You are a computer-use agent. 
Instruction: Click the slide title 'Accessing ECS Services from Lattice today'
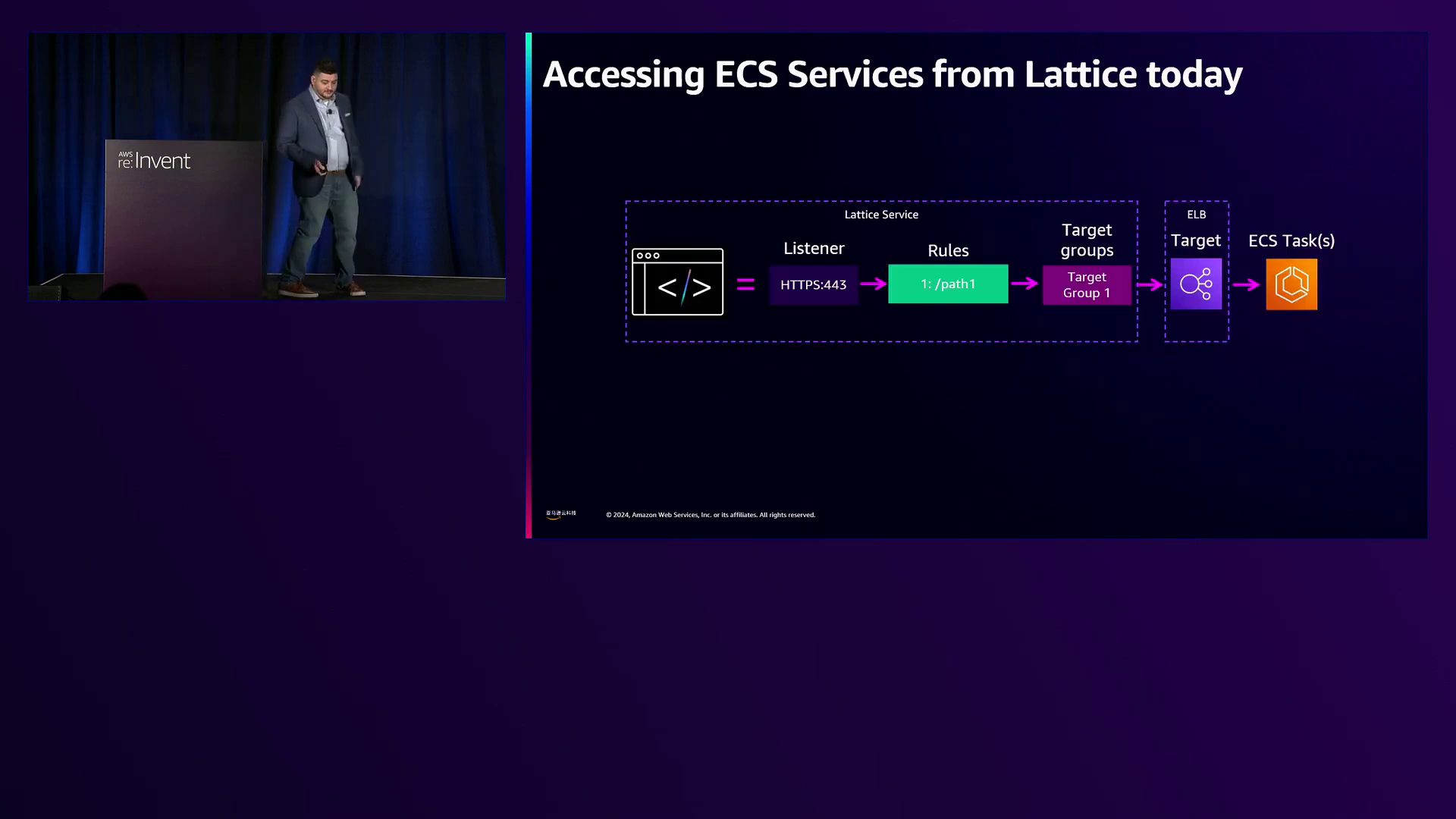pos(893,74)
